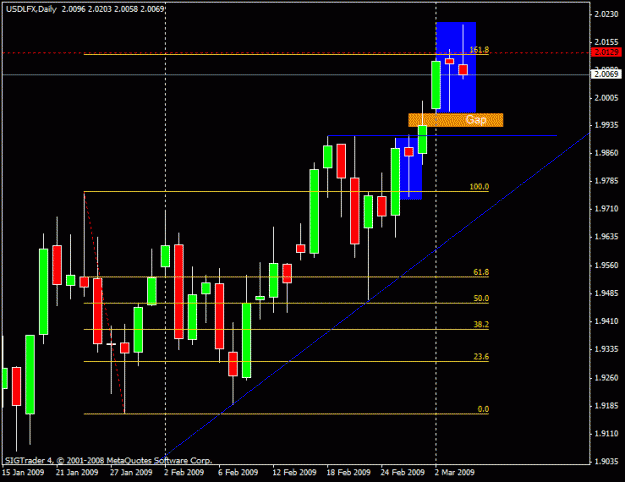The height and width of the screenshot is (482, 625).
Task: Click the 1.9860 price scale value
Action: (x=607, y=153)
